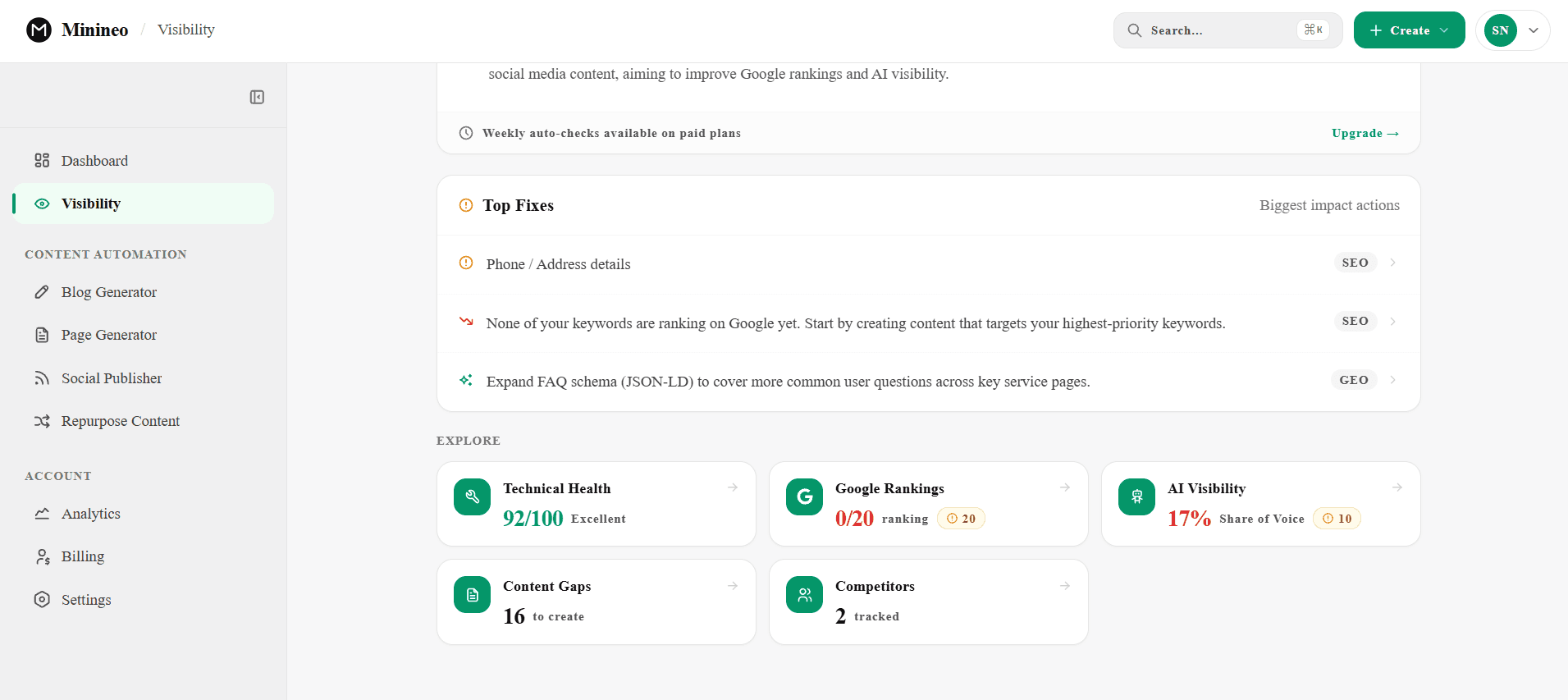Image resolution: width=1568 pixels, height=700 pixels.
Task: Select Analytics in the Account section
Action: 144,514
